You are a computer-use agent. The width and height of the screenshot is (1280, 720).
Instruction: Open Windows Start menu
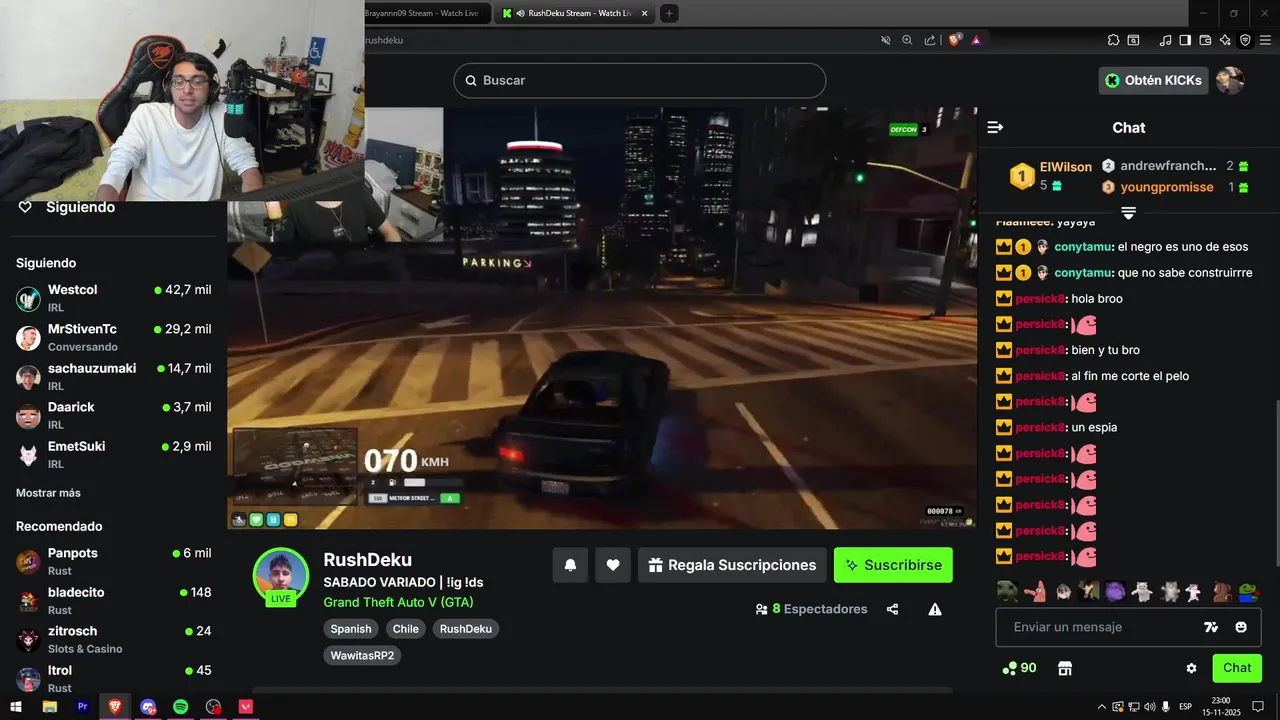pos(16,706)
